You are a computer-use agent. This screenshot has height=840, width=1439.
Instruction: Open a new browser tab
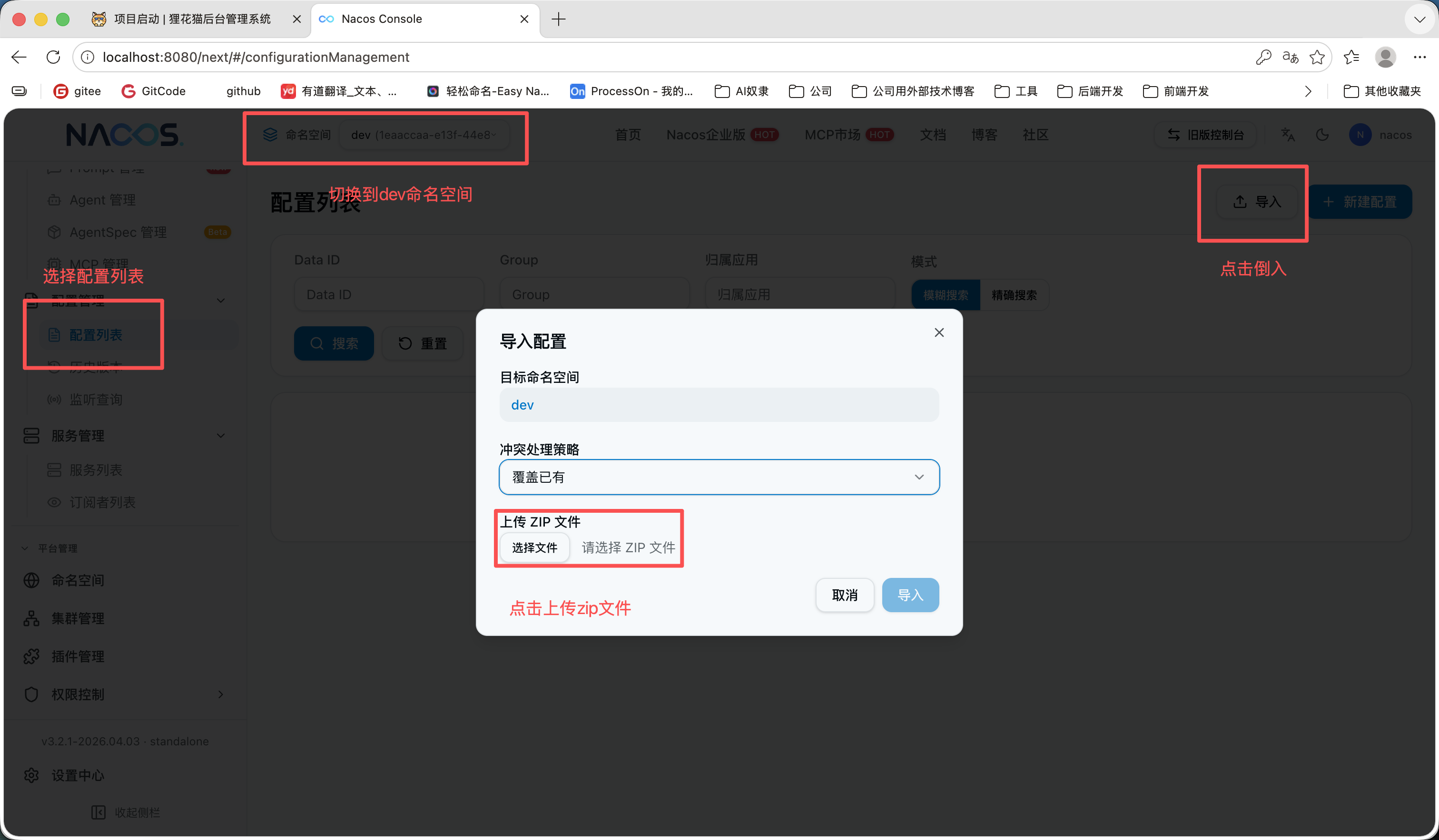tap(559, 19)
